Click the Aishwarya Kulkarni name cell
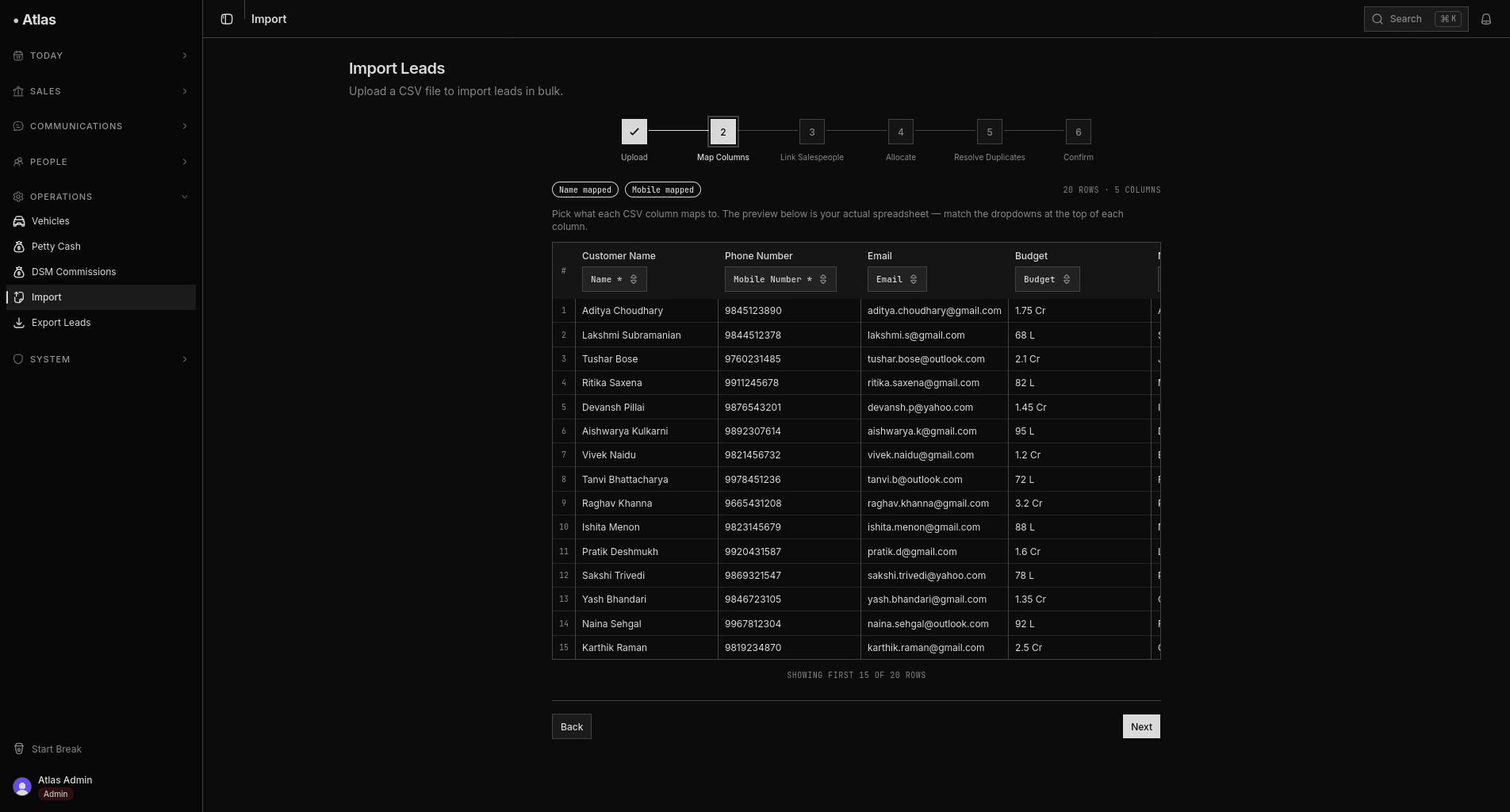 [646, 431]
